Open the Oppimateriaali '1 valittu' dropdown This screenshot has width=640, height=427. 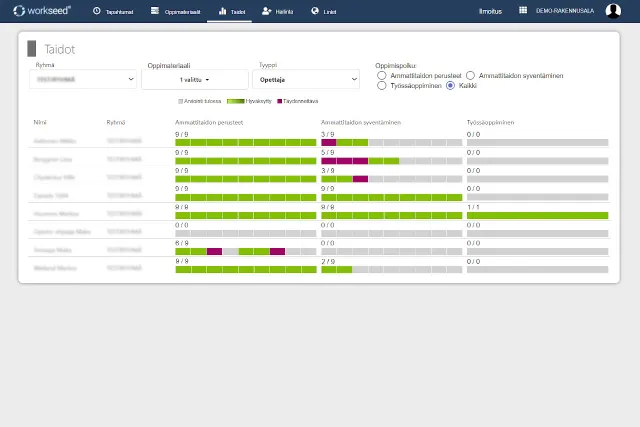[195, 80]
